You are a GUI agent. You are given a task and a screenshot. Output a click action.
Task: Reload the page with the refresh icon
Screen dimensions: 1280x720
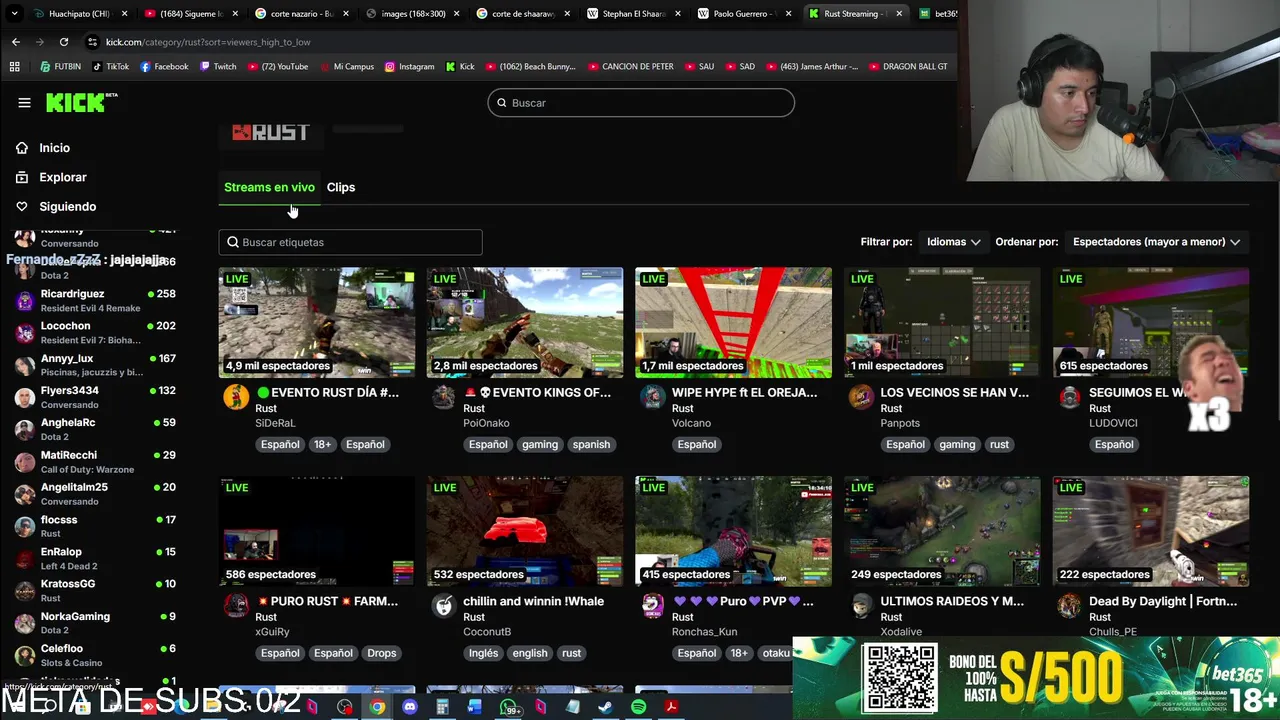(64, 42)
